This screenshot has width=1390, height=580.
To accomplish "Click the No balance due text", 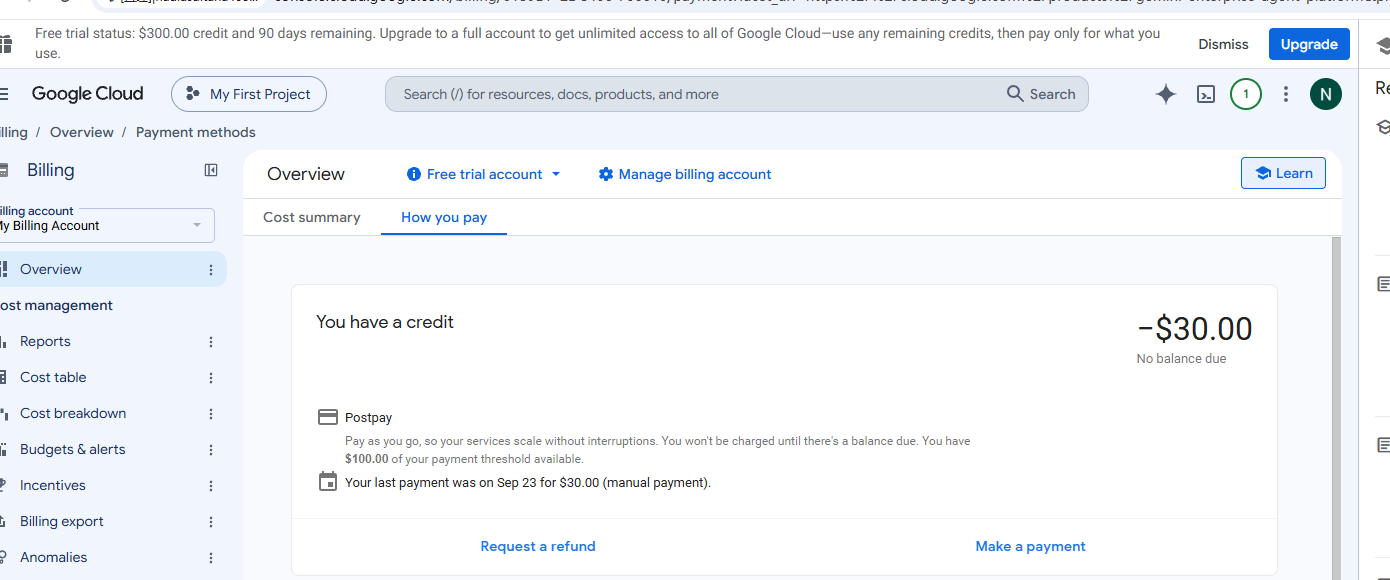I will click(1181, 359).
